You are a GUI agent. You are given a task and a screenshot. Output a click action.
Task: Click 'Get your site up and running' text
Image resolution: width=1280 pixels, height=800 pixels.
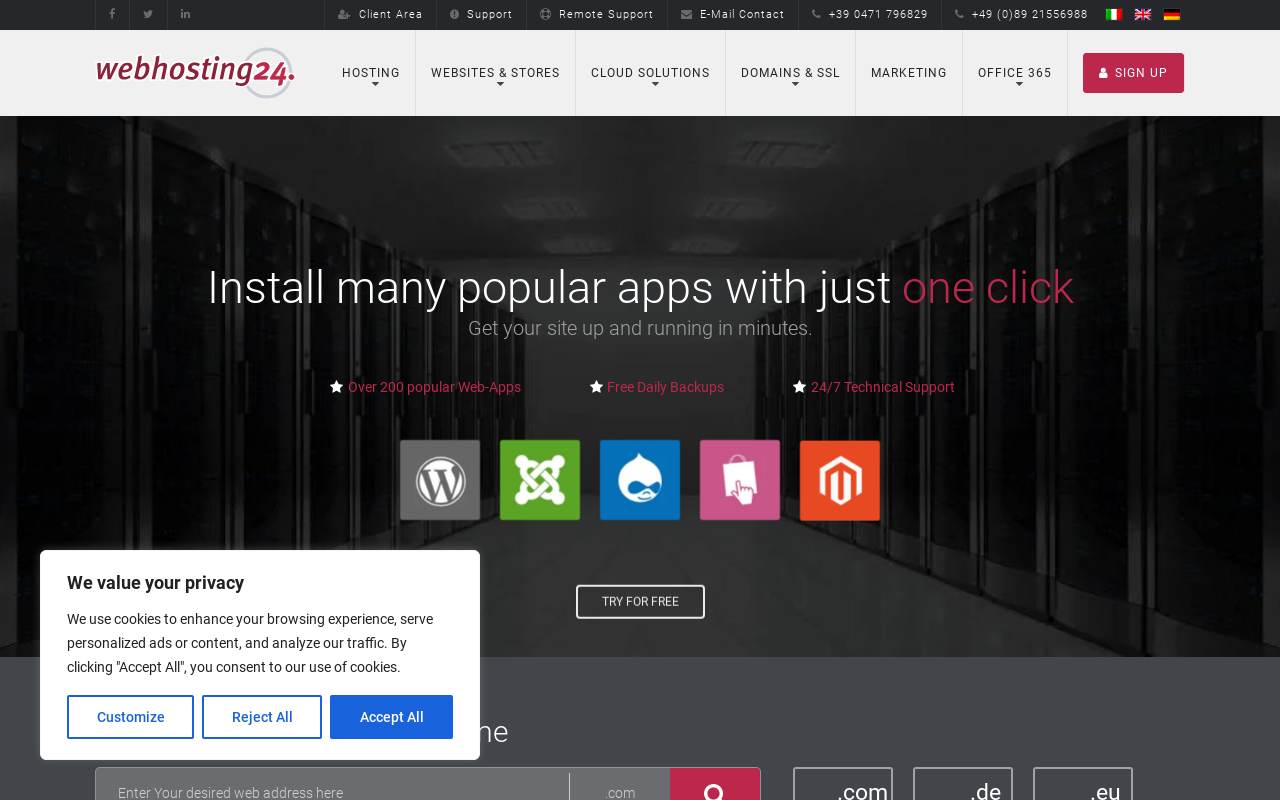coord(640,328)
